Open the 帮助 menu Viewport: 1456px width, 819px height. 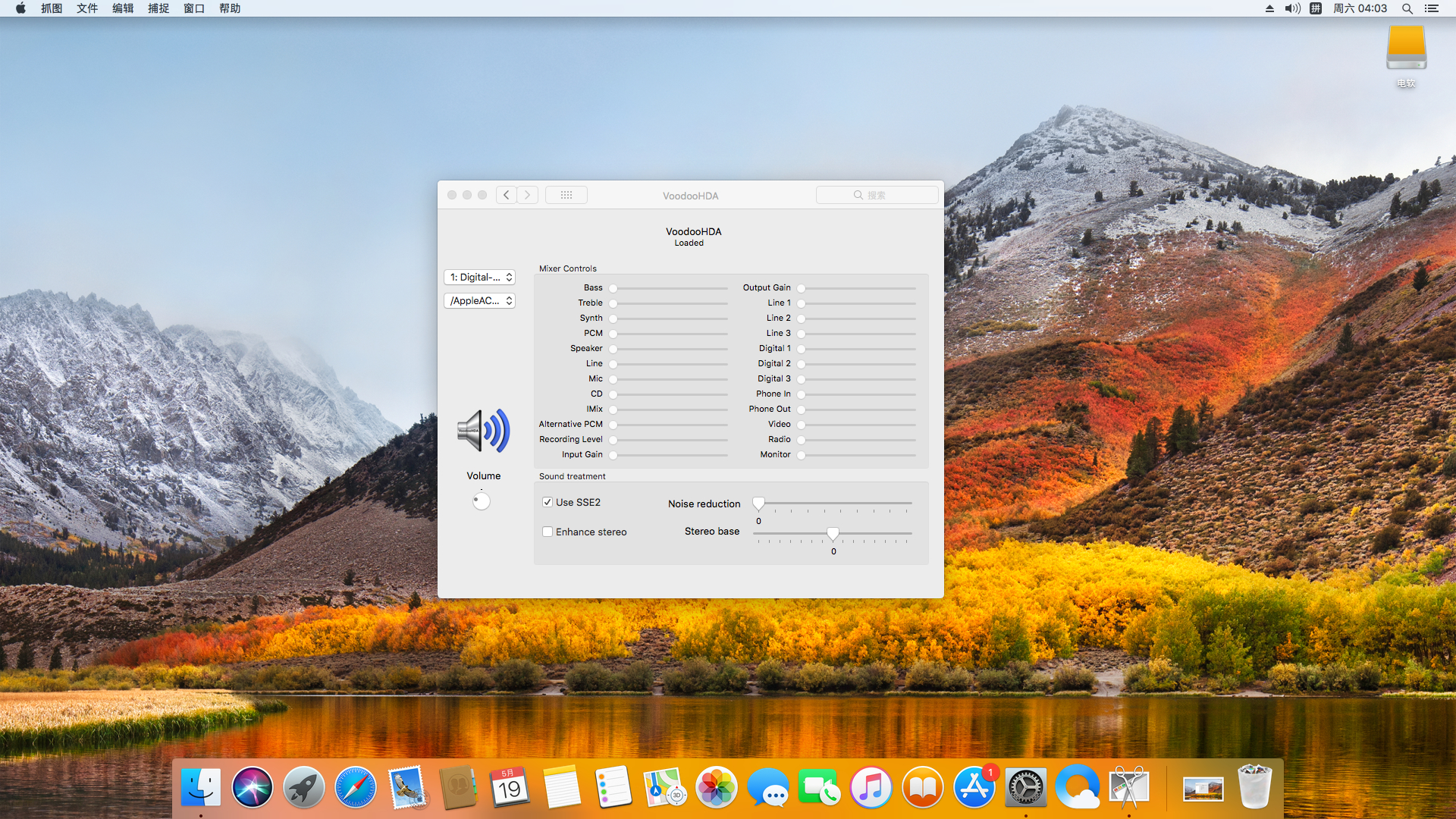[x=230, y=8]
